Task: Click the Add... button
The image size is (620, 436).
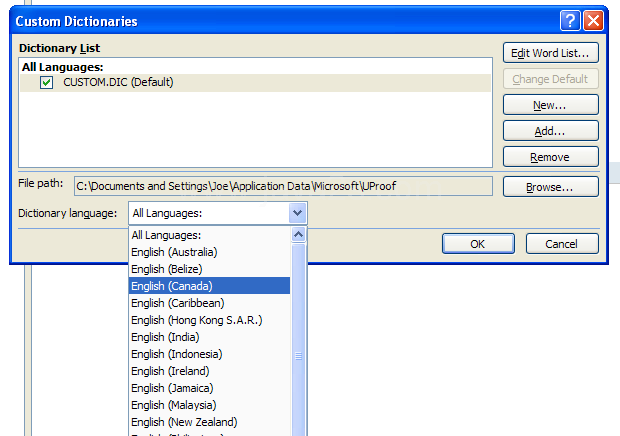Action: click(x=550, y=131)
